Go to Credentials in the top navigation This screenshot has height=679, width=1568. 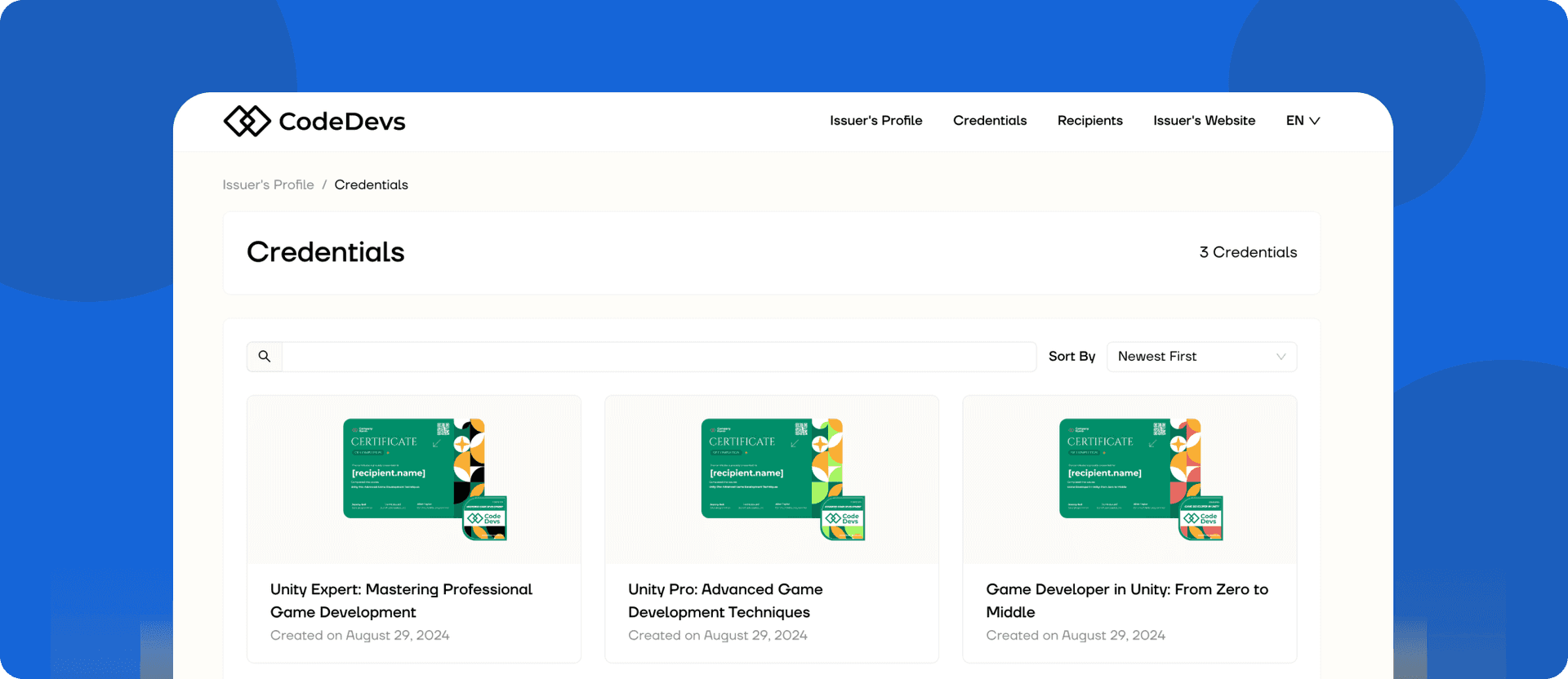pos(990,121)
